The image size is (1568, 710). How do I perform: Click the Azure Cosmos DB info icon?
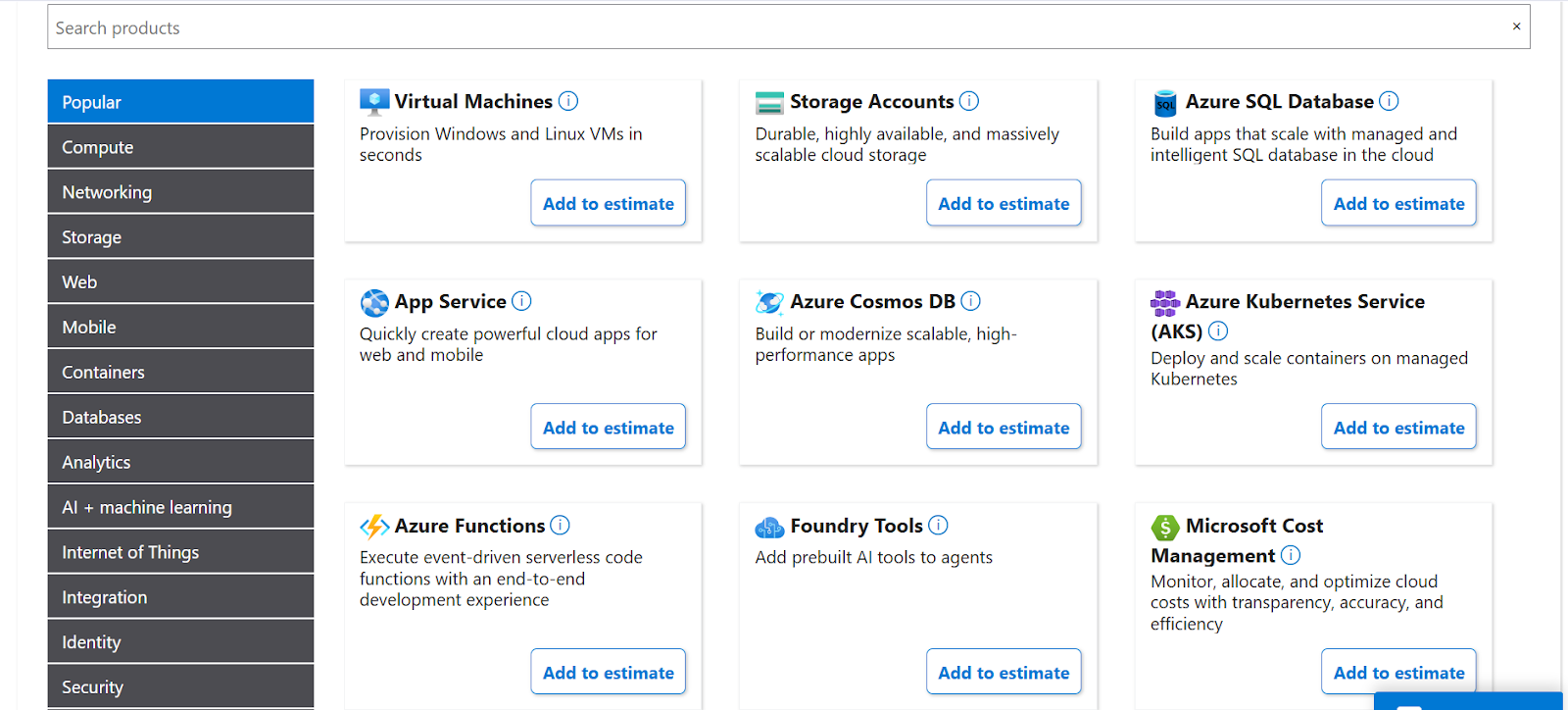pyautogui.click(x=970, y=301)
